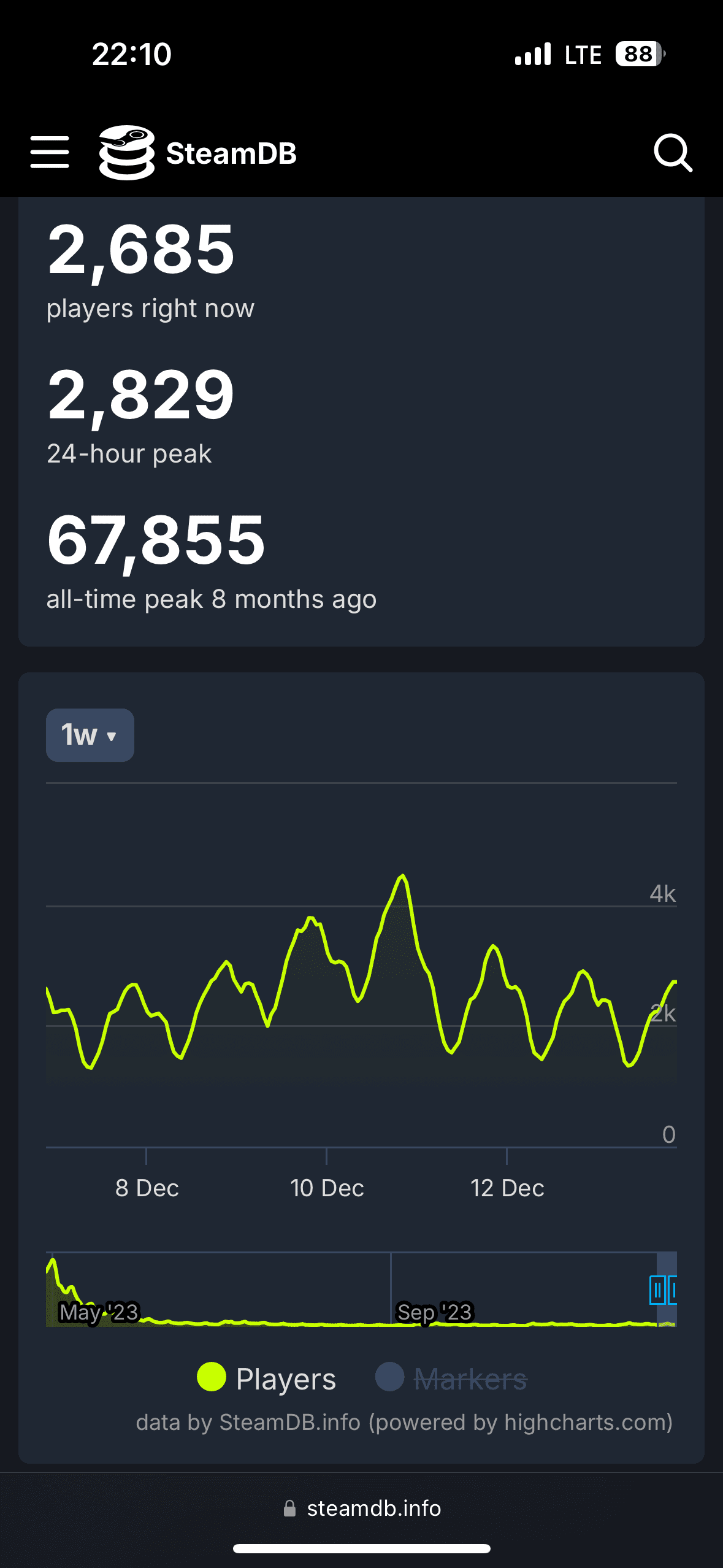Screen dimensions: 723x1568
Task: Click the green Players legend dot
Action: point(212,1377)
